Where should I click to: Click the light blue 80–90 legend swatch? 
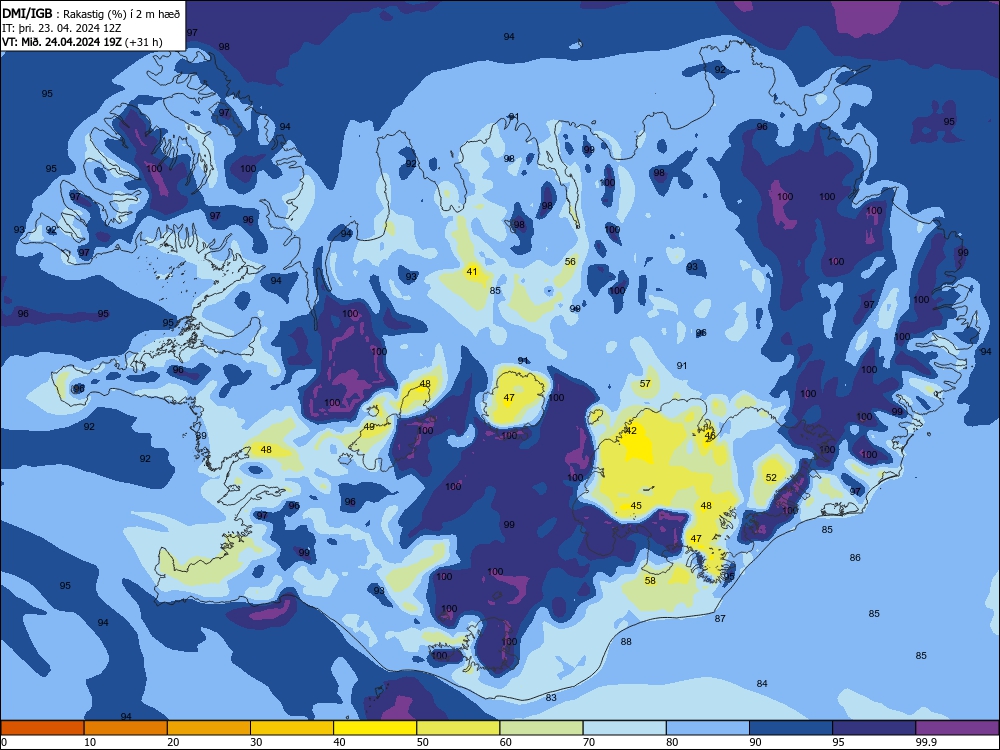pos(708,728)
